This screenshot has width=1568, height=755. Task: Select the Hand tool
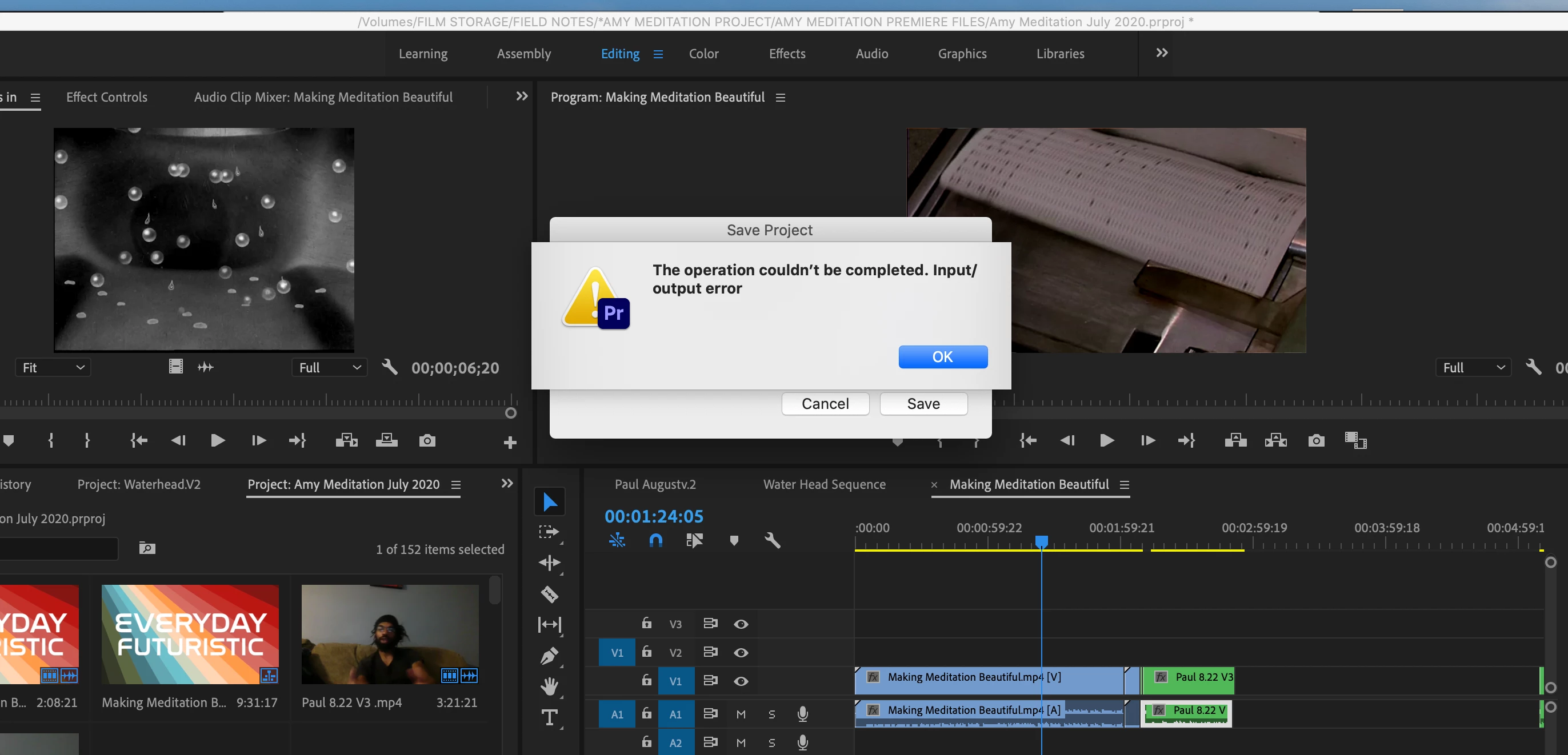pos(549,687)
